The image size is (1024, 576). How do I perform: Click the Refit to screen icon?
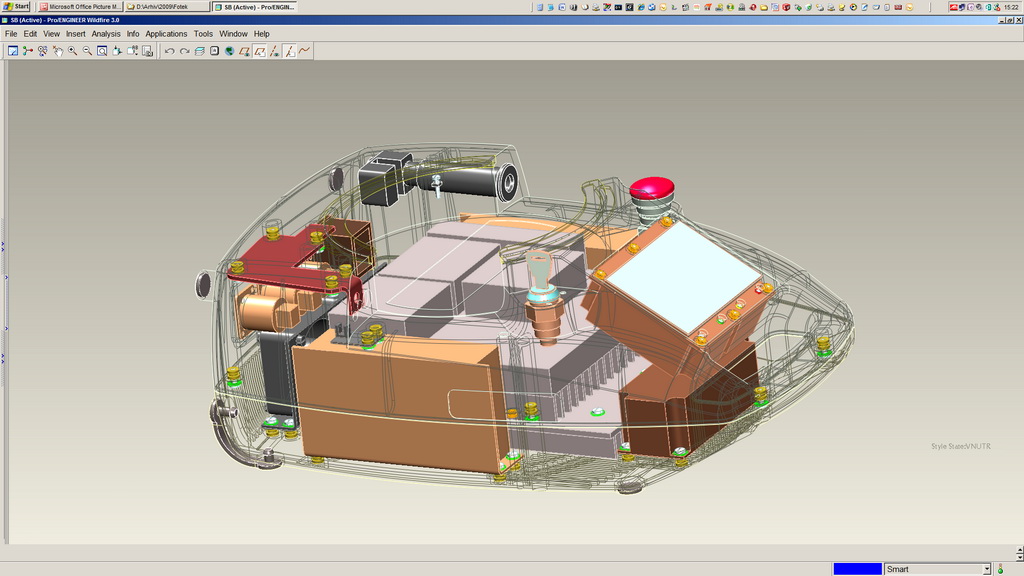[x=102, y=51]
